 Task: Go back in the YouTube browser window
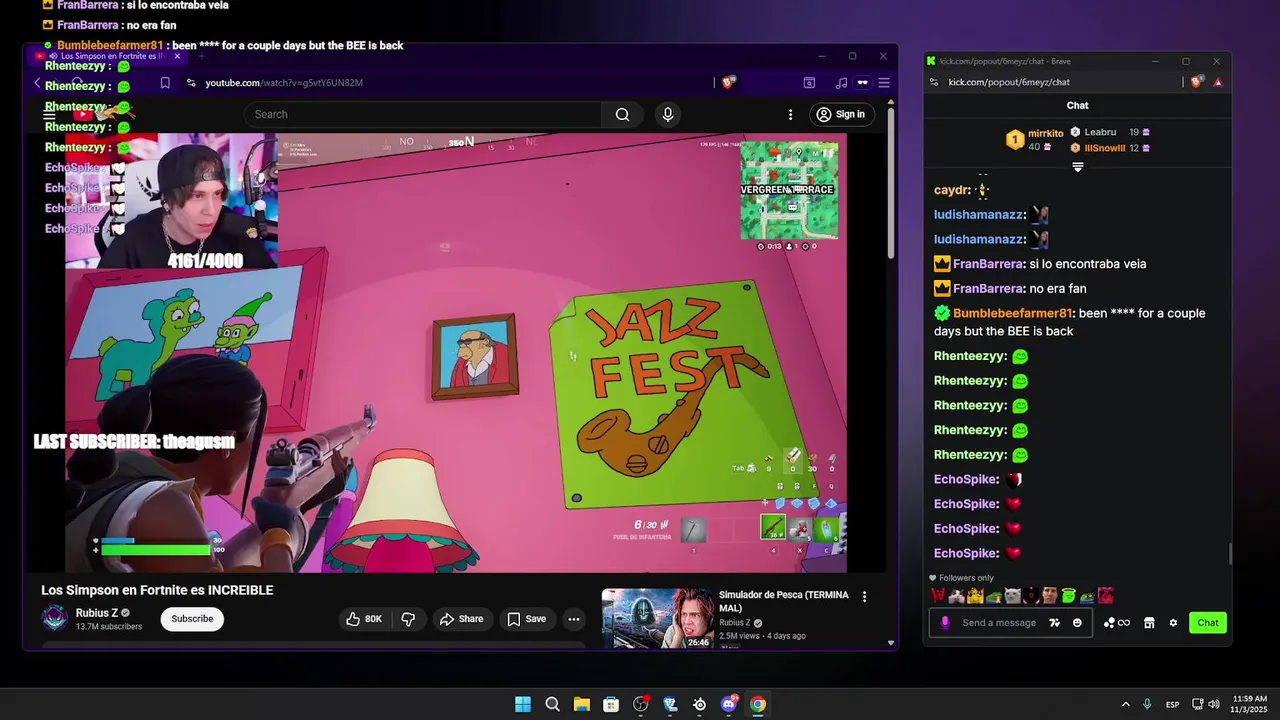click(x=37, y=83)
